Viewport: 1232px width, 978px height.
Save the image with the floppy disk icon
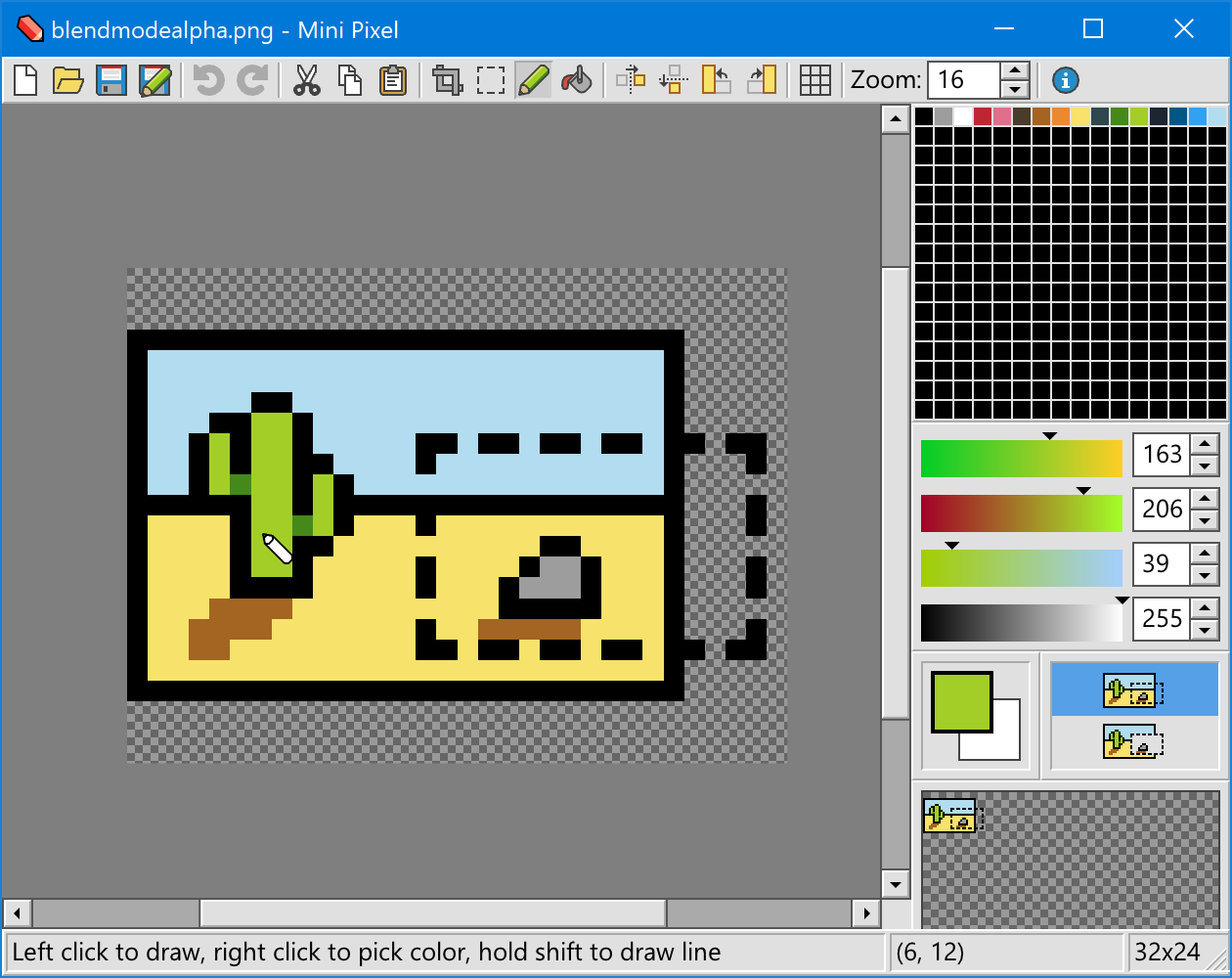tap(111, 80)
